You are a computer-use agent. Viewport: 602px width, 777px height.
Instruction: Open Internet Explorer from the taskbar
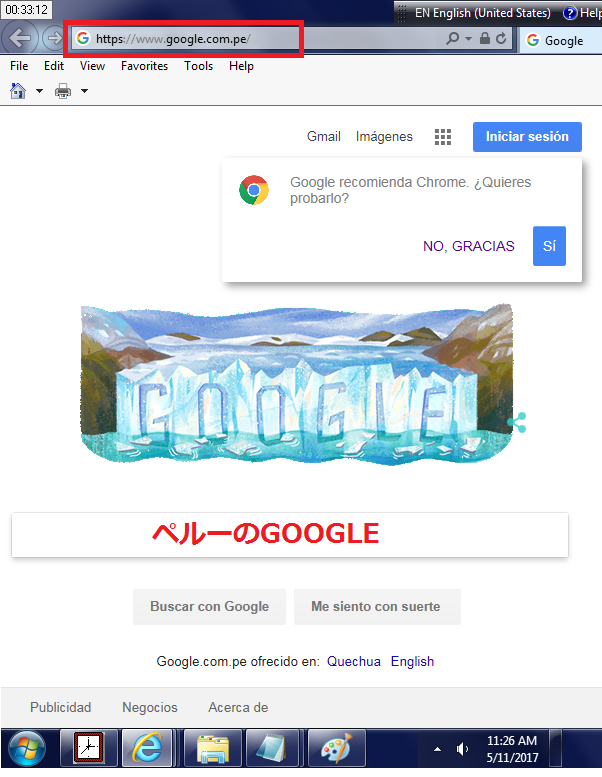pos(147,748)
